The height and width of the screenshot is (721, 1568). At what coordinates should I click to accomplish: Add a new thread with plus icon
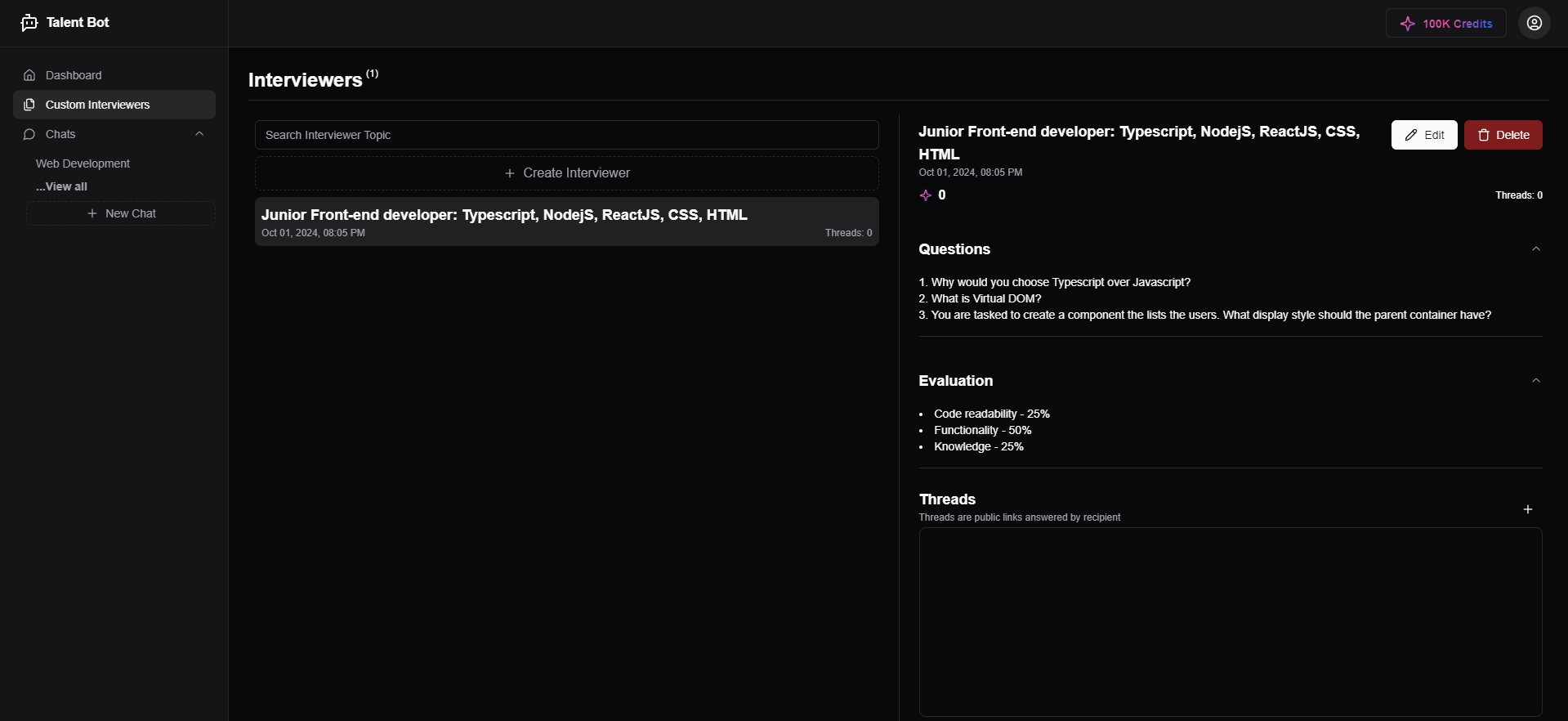(x=1527, y=509)
